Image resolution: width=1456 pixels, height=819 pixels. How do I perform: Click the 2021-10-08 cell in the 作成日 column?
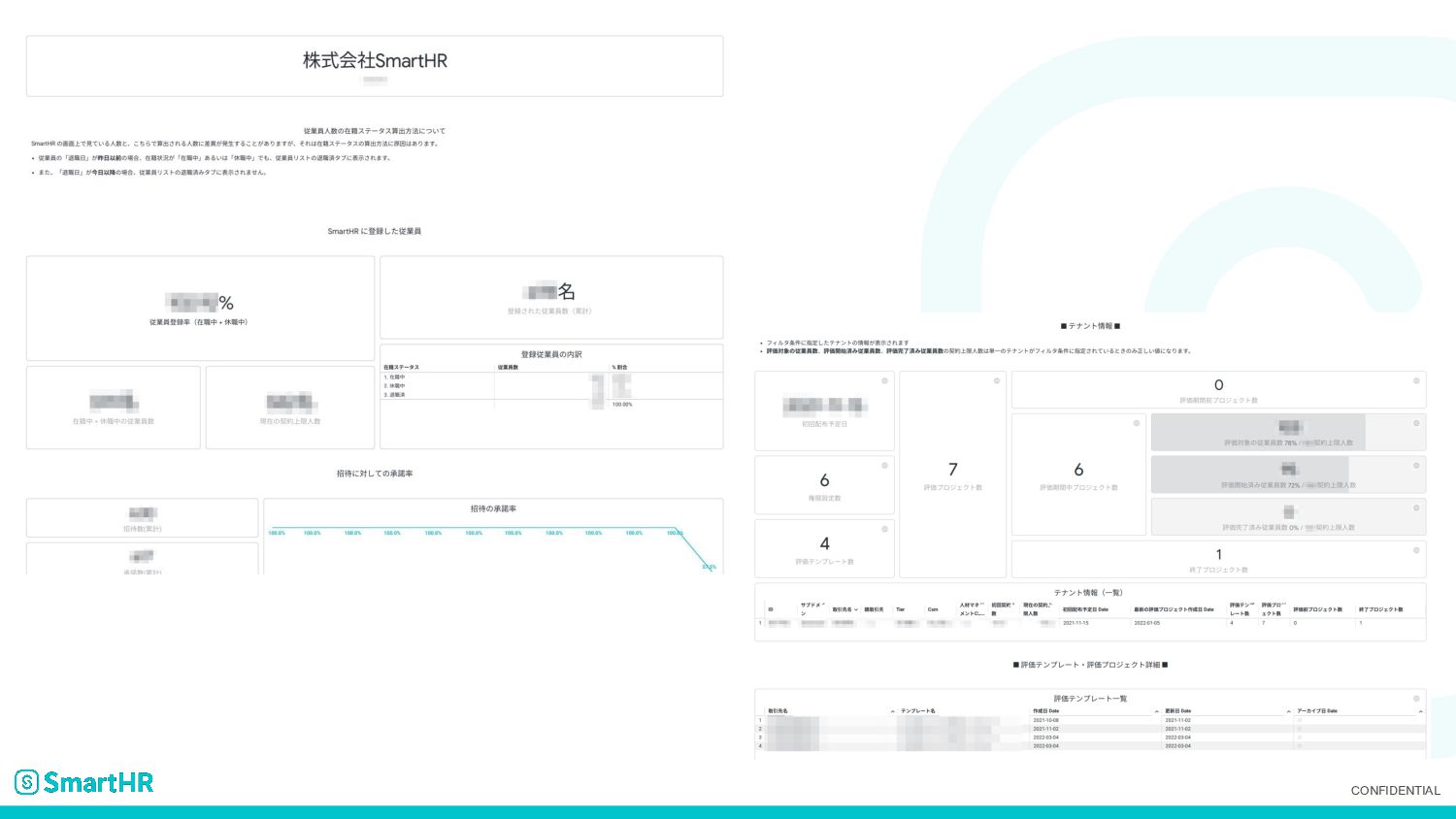[x=1045, y=720]
